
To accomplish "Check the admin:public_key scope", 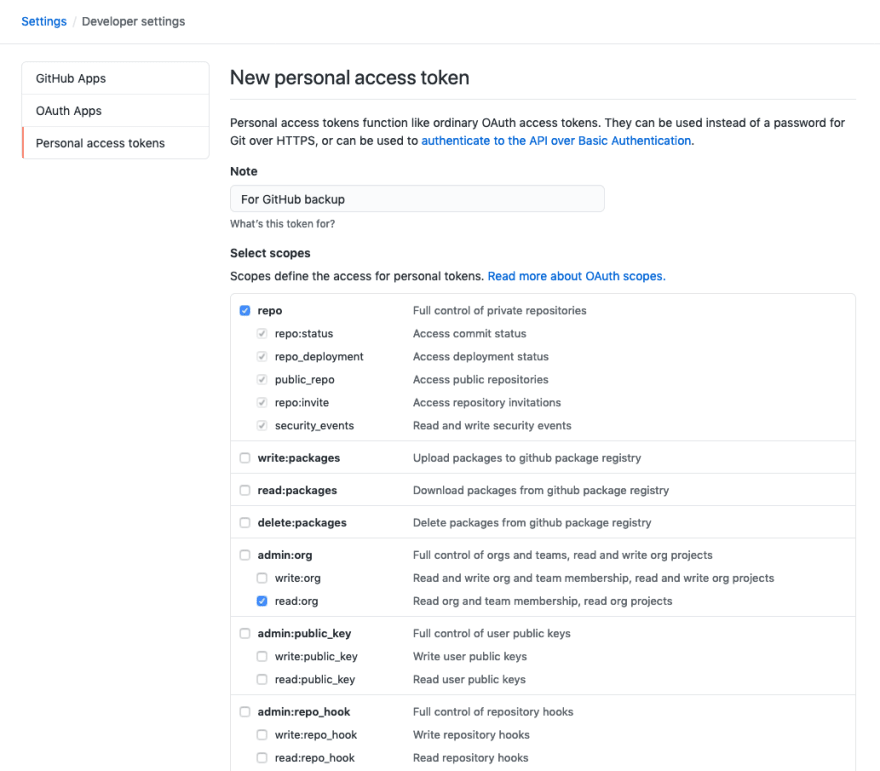I will point(245,634).
